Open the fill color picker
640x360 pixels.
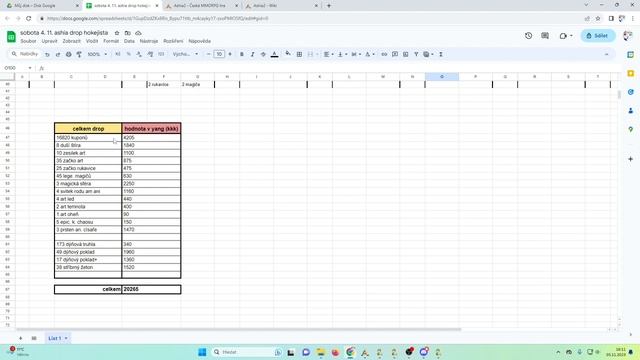[288, 54]
